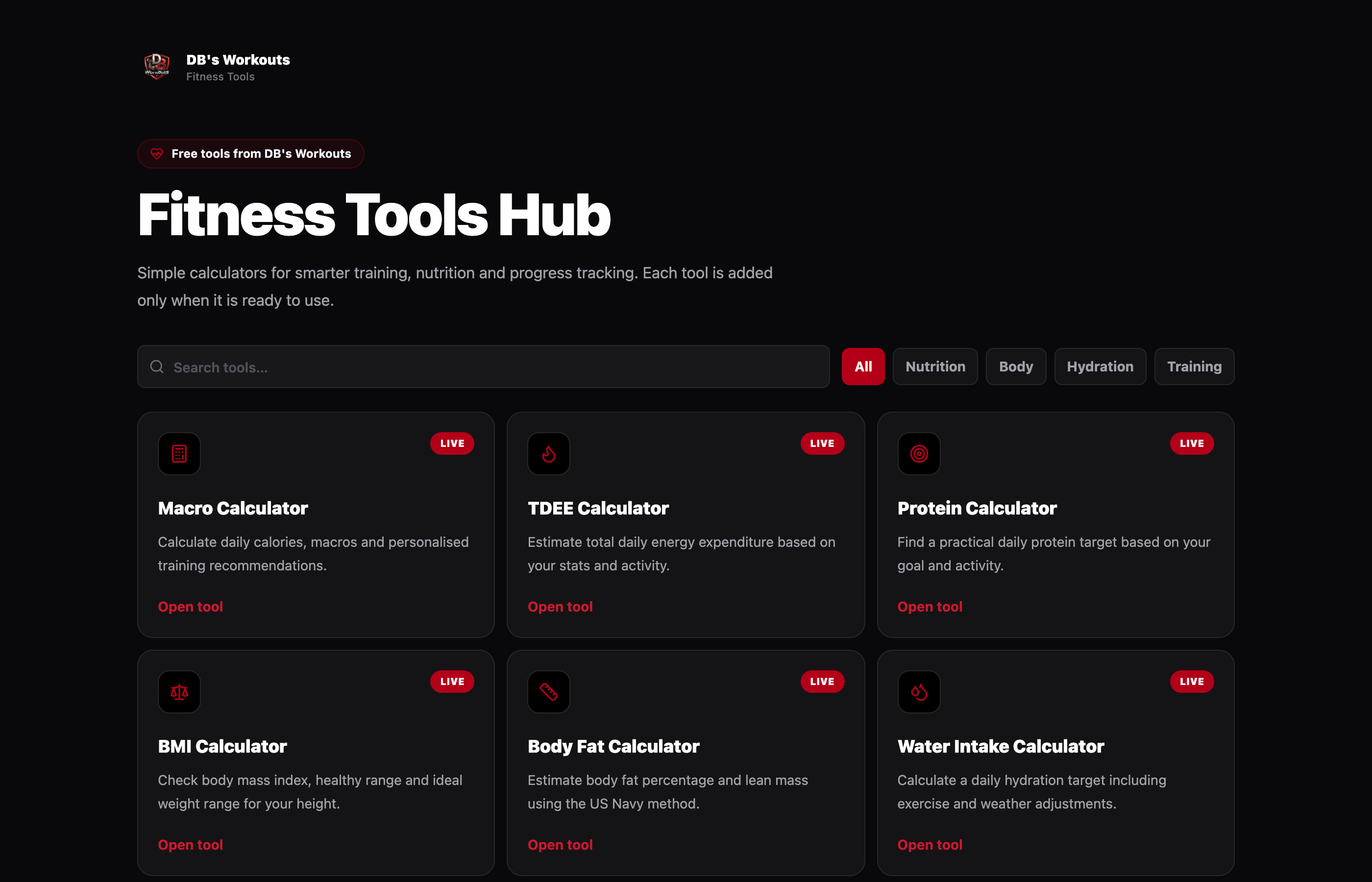Click the LIVE badge on Macro Calculator
1372x882 pixels.
[x=452, y=443]
